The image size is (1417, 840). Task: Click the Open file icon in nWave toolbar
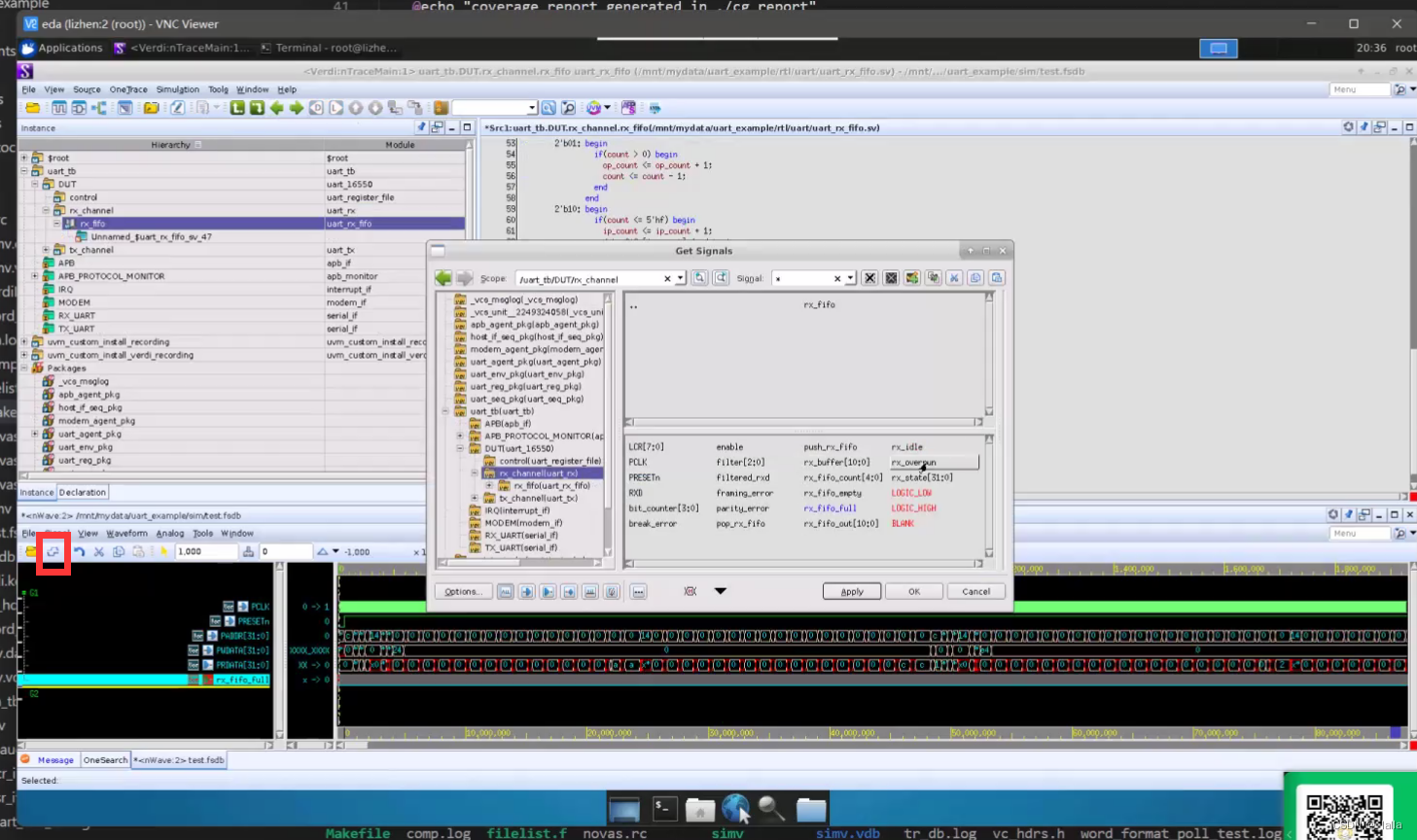[31, 551]
